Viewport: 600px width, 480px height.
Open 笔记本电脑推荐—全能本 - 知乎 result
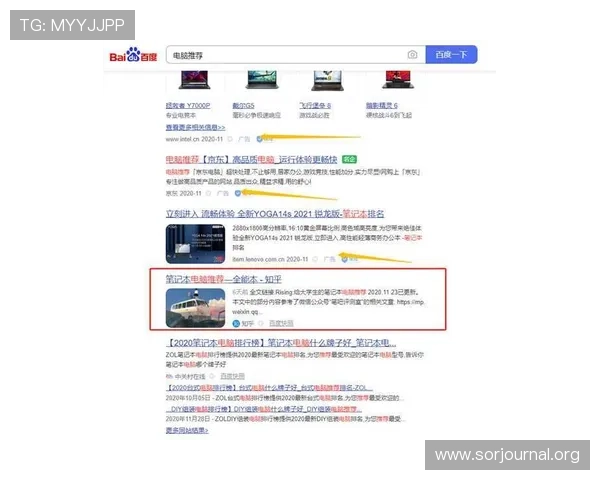pyautogui.click(x=224, y=279)
